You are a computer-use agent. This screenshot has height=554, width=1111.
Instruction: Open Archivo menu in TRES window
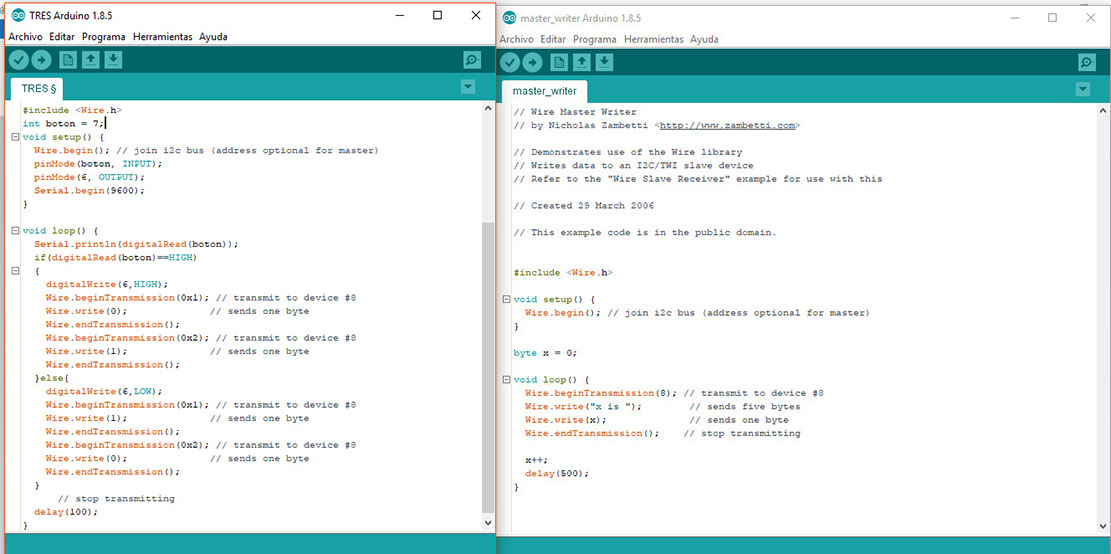tap(26, 37)
